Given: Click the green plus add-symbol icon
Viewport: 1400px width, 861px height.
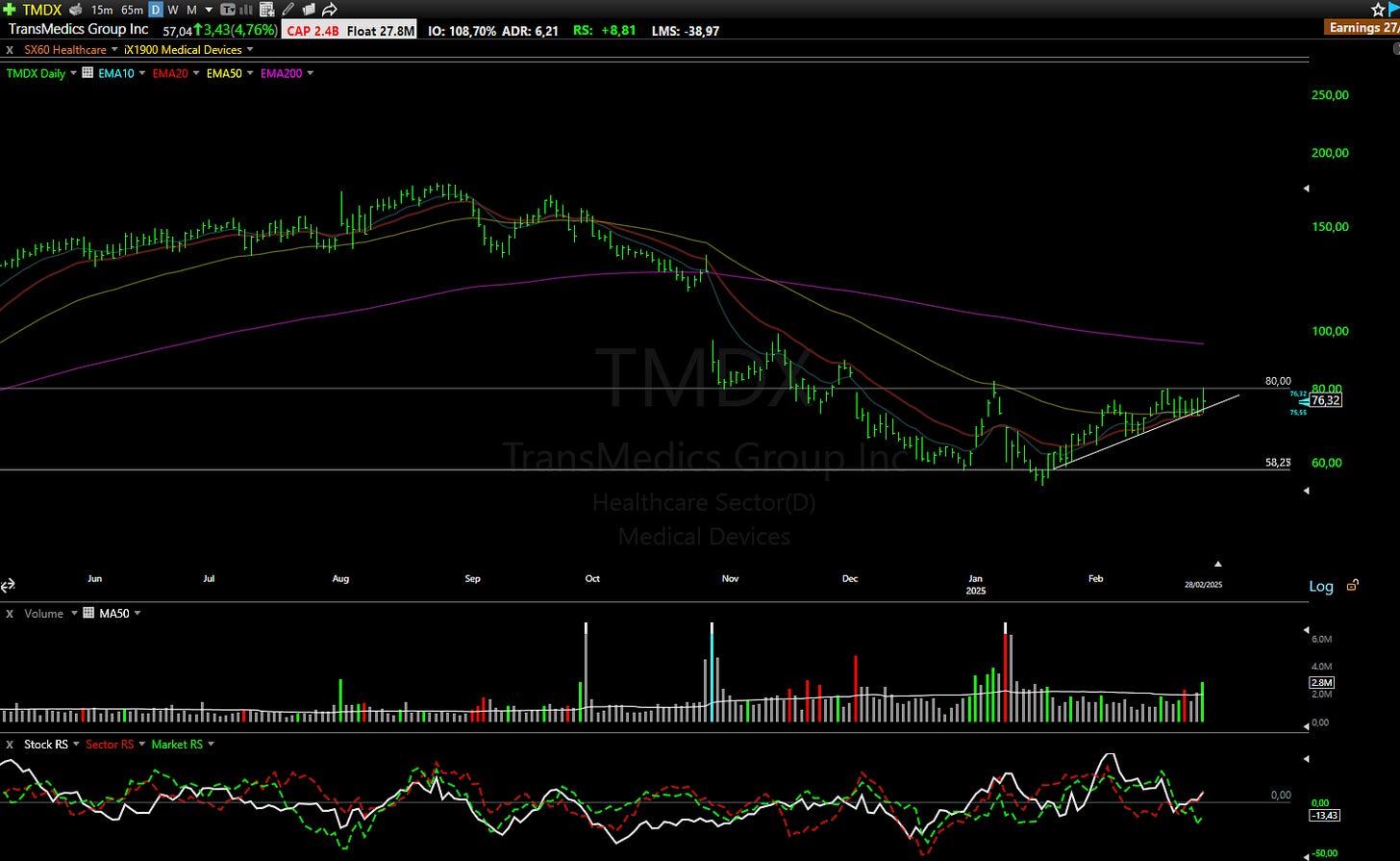Looking at the screenshot, I should [10, 10].
